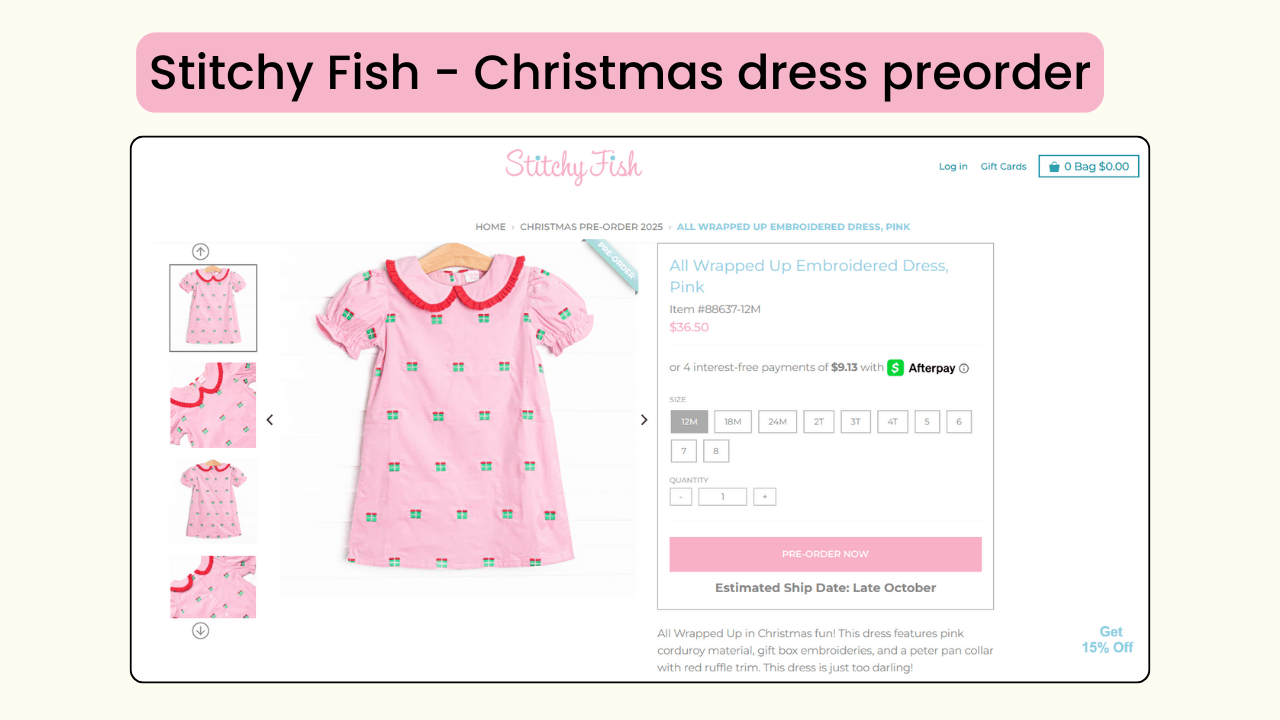Select size 2T
The image size is (1280, 720).
(x=818, y=422)
